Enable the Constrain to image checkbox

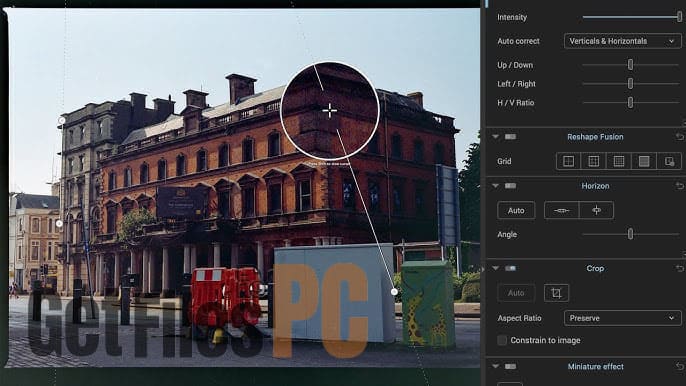click(502, 340)
